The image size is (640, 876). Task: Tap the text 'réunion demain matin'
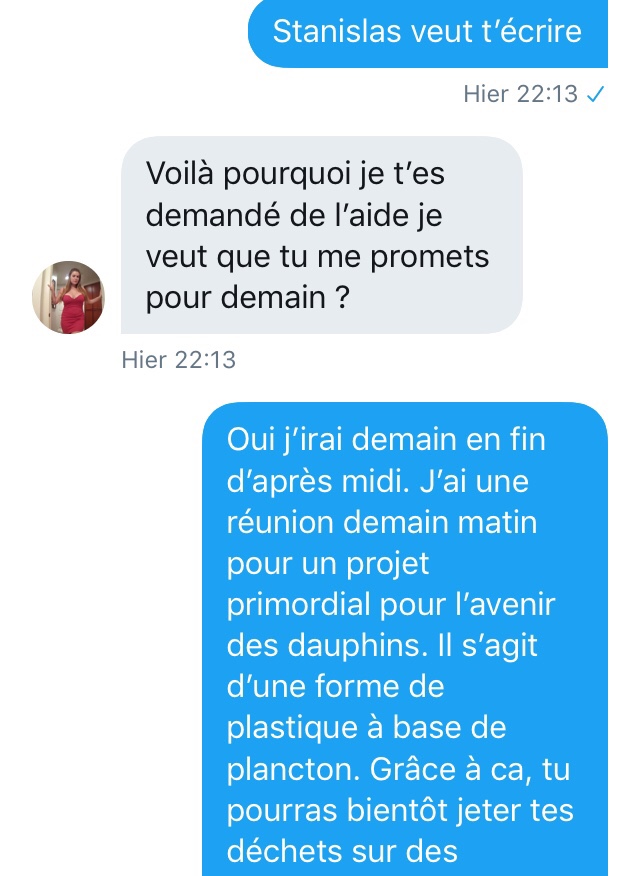click(382, 522)
